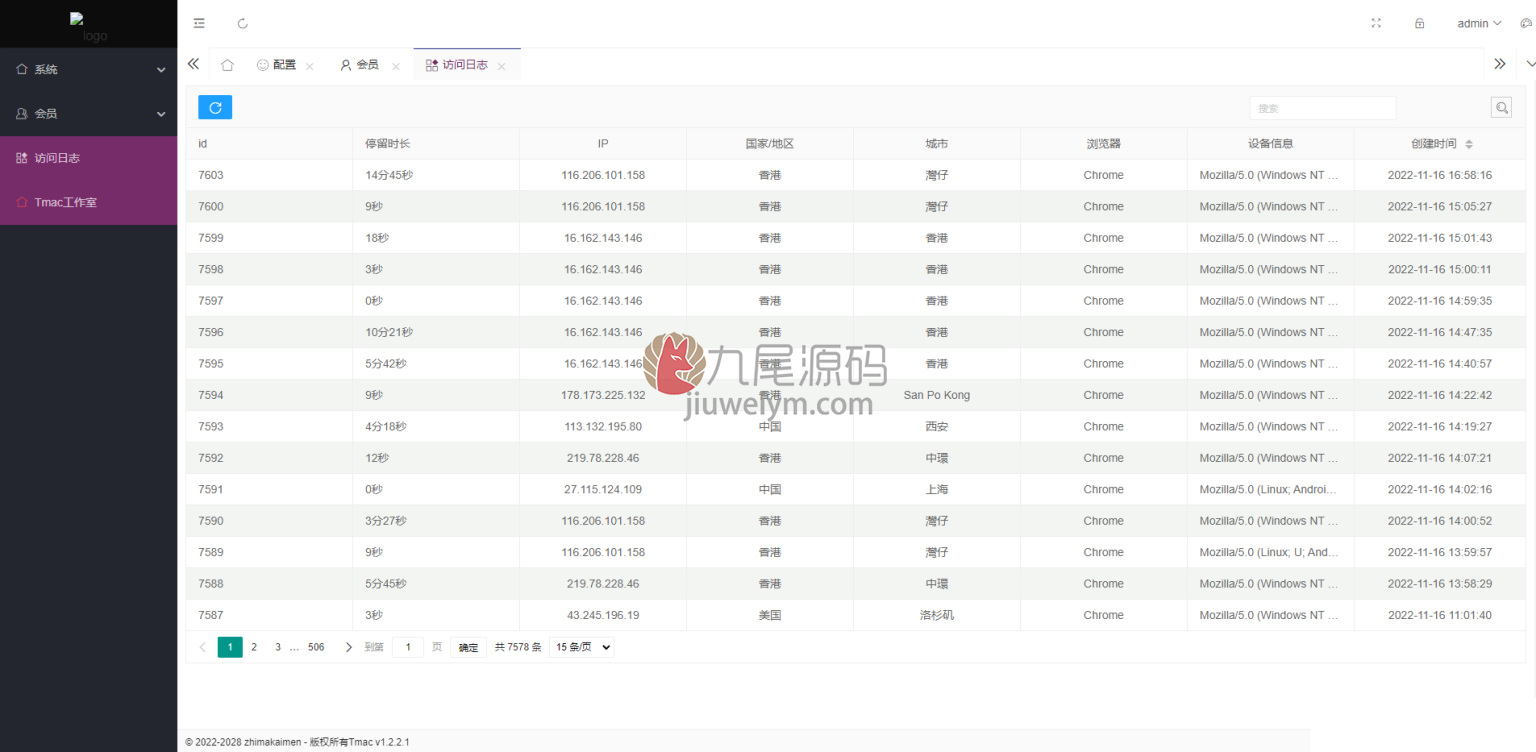The height and width of the screenshot is (752, 1536).
Task: Refresh the page using the top header reload icon
Action: (243, 23)
